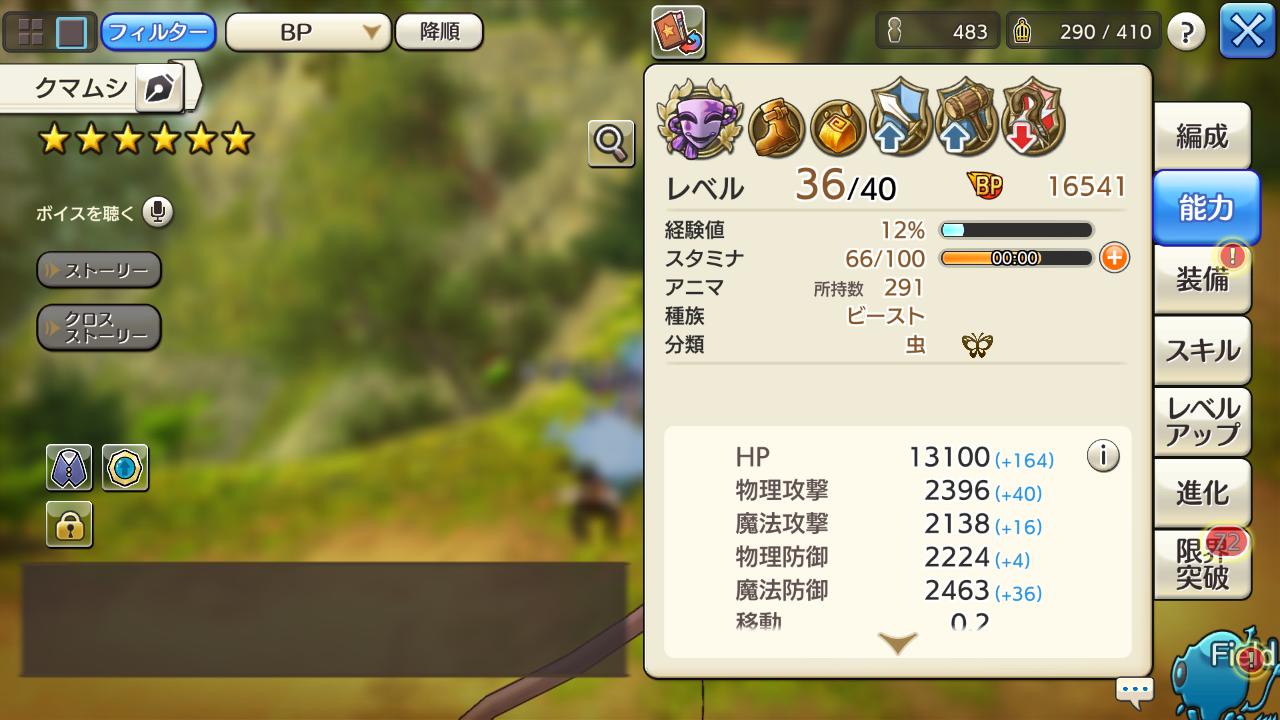Open the フィルター button

click(x=158, y=32)
